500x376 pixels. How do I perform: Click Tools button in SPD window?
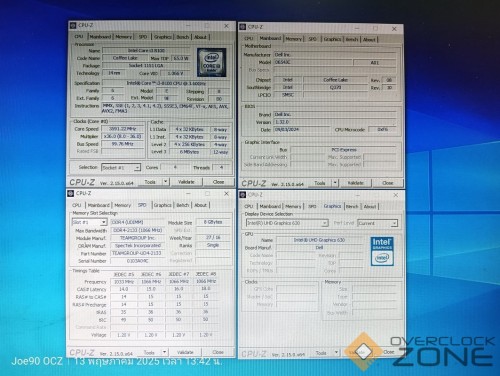coord(149,352)
